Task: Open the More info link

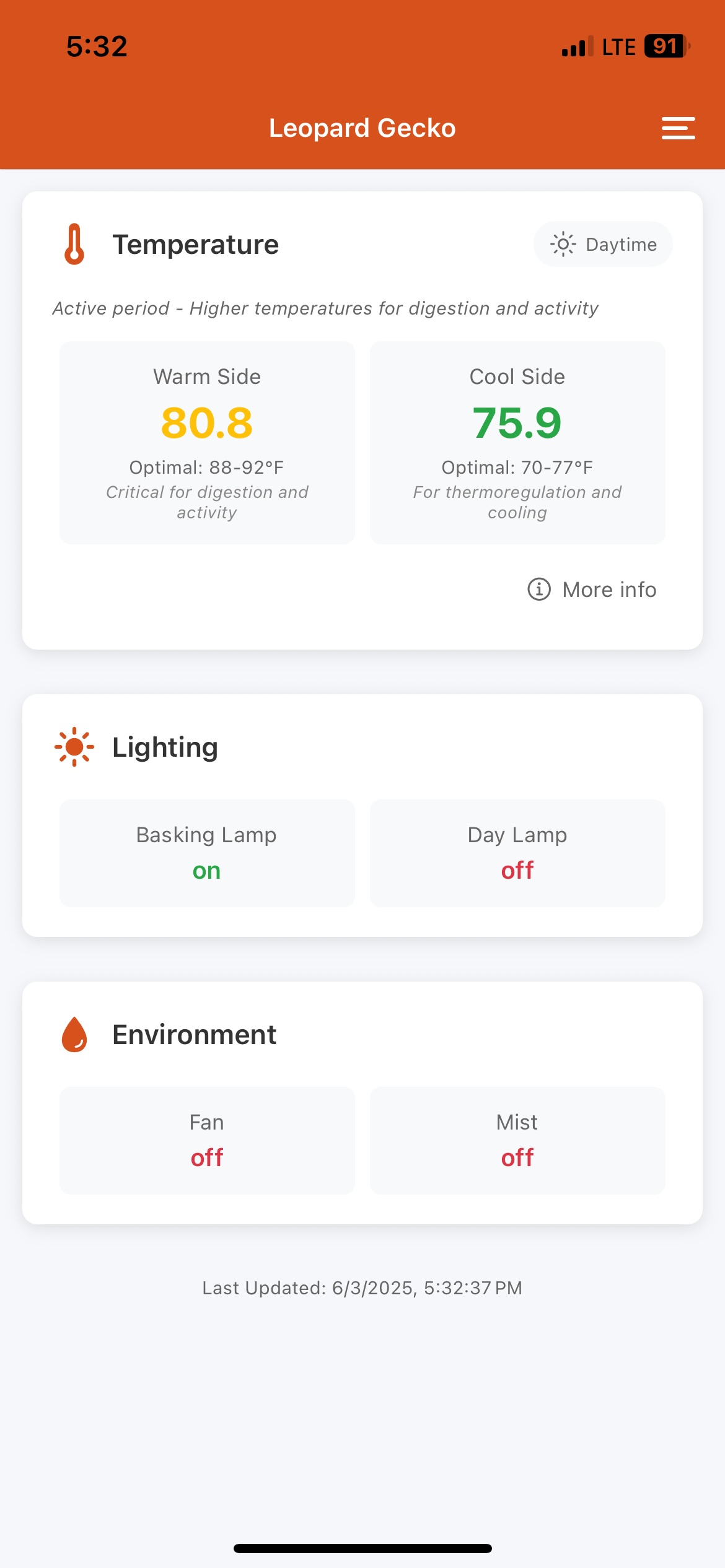Action: pos(609,590)
